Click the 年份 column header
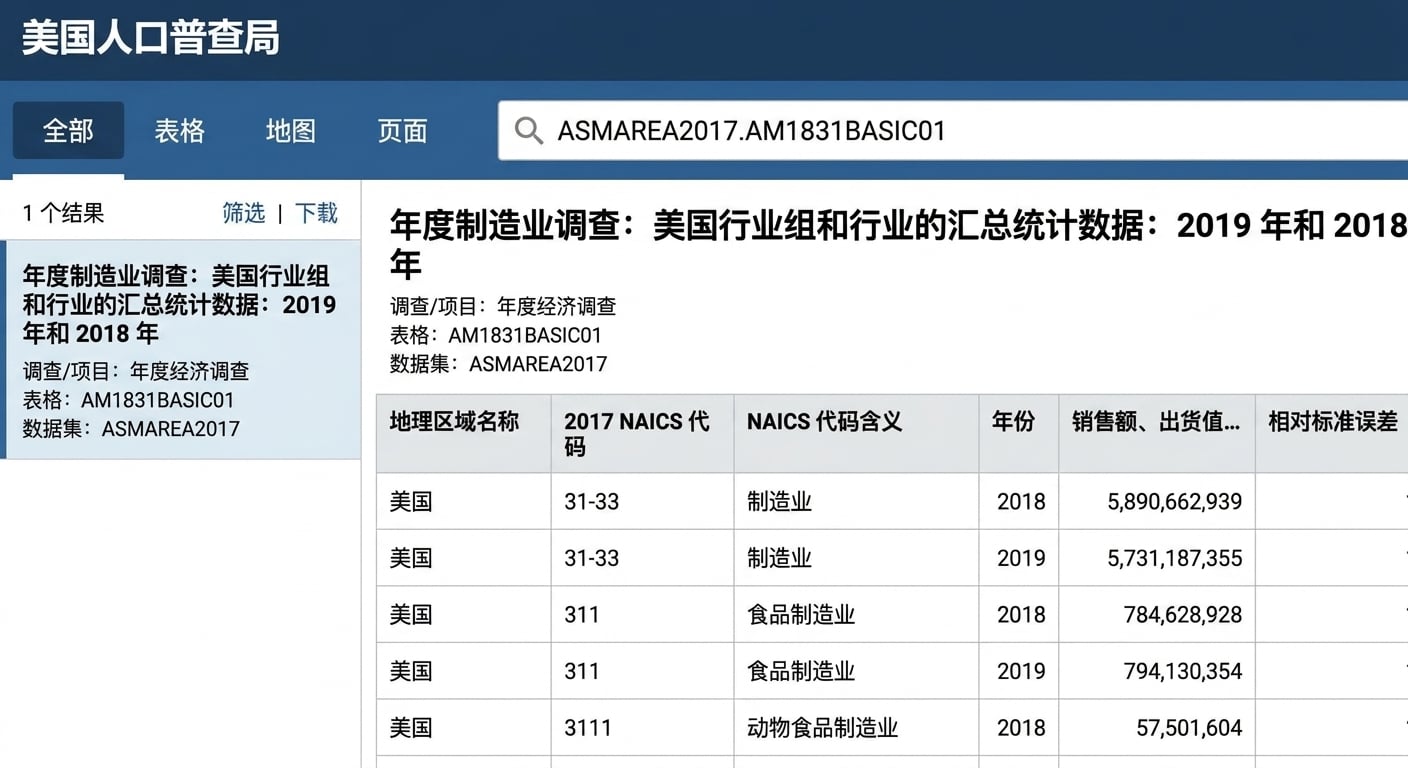Viewport: 1408px width, 768px height. pyautogui.click(x=1019, y=433)
